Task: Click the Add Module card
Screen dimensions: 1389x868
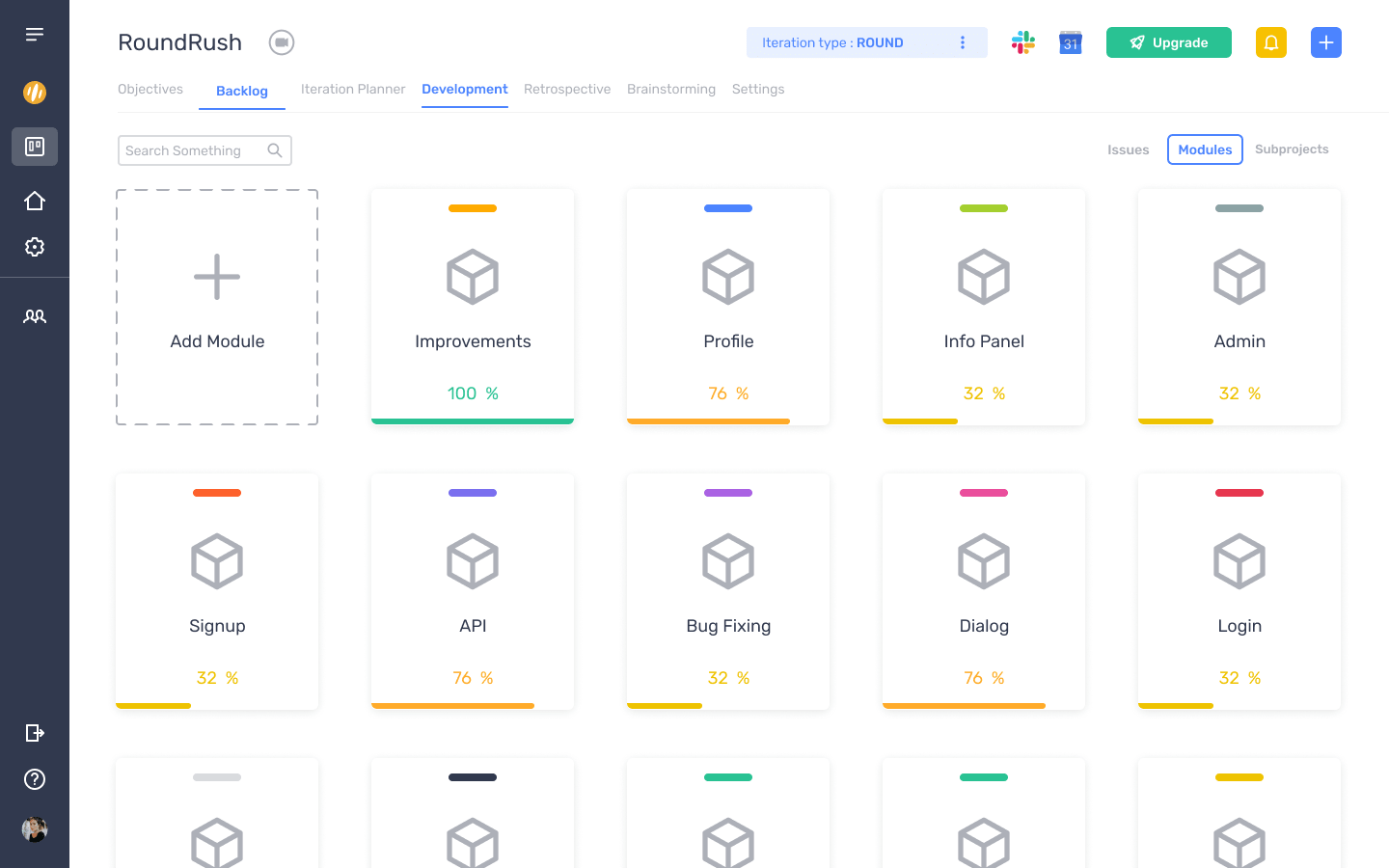Action: [x=217, y=307]
